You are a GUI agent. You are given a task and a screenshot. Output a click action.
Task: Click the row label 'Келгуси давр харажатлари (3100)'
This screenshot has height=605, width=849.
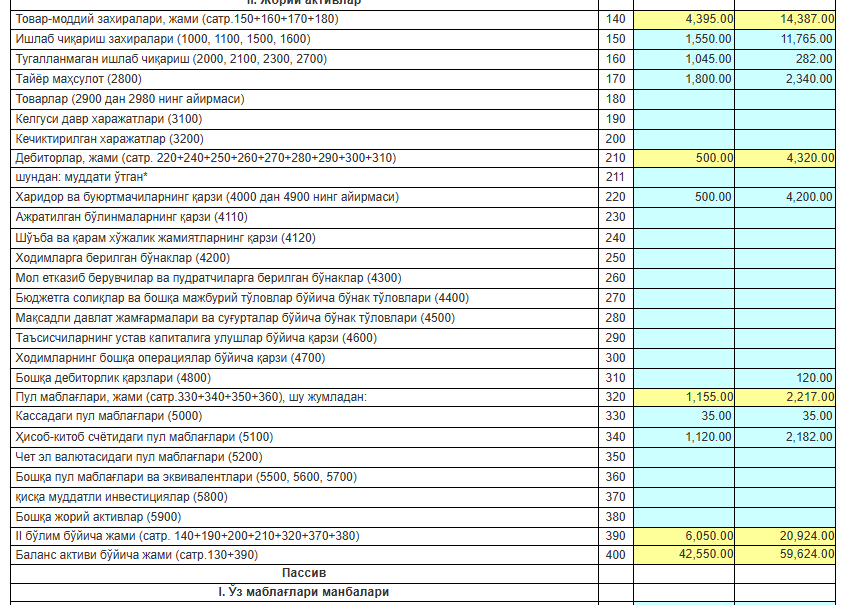coord(109,119)
